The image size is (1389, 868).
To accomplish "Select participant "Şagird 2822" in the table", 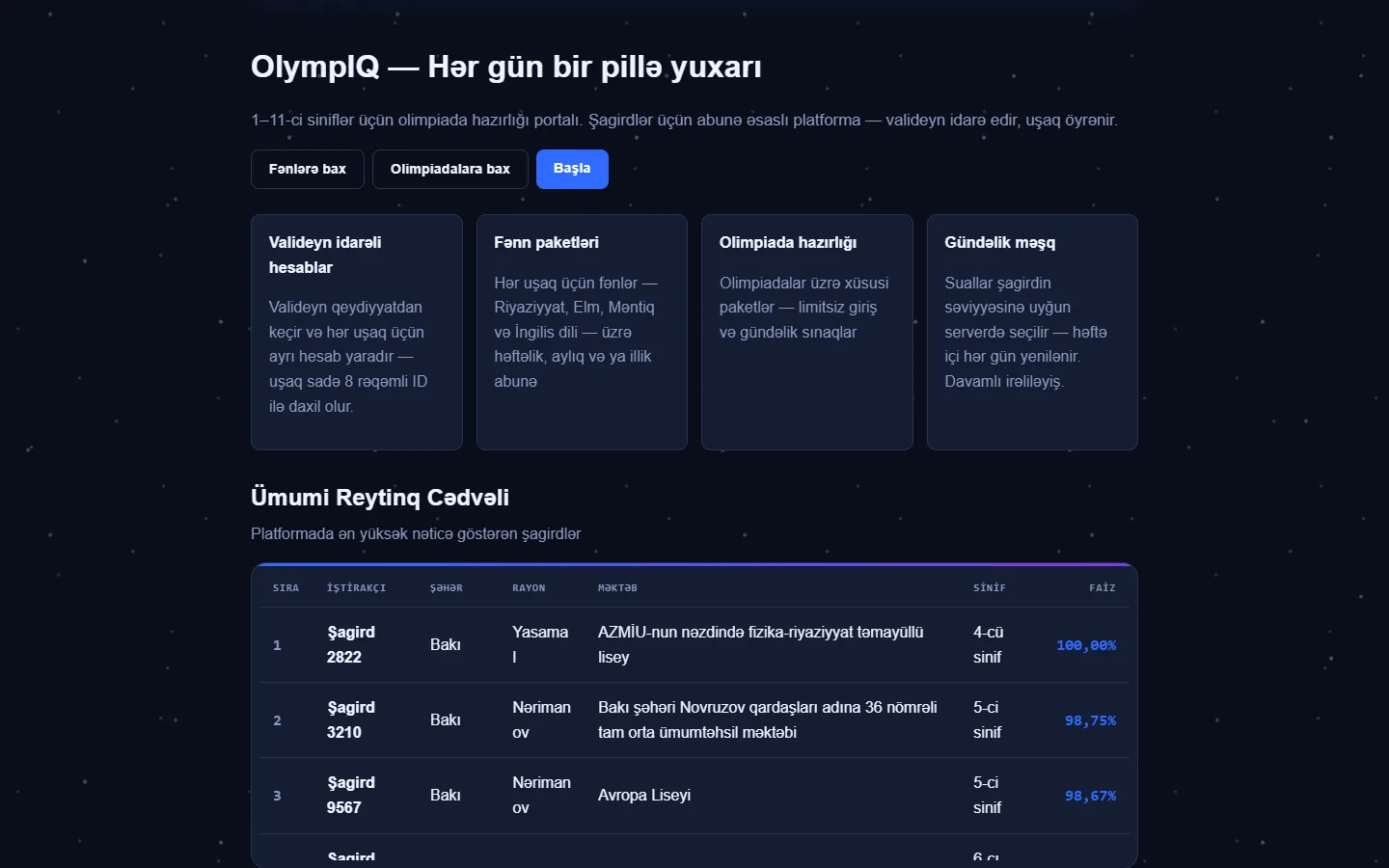I will 351,644.
